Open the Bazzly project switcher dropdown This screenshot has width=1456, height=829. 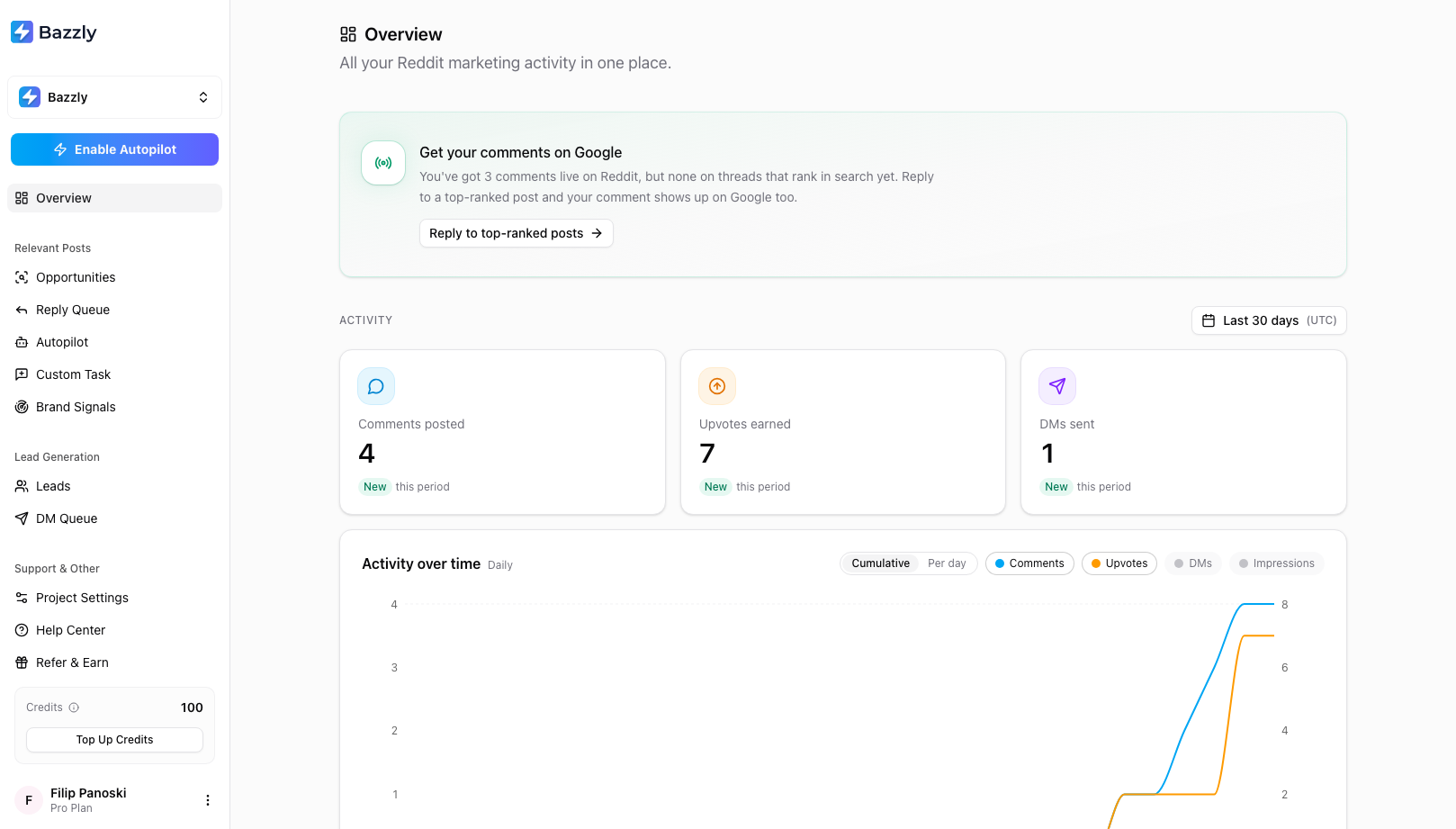click(114, 97)
